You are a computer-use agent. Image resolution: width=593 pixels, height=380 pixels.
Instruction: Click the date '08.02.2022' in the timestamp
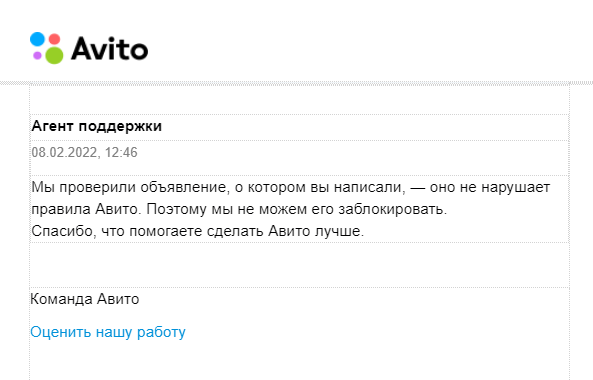tap(64, 152)
